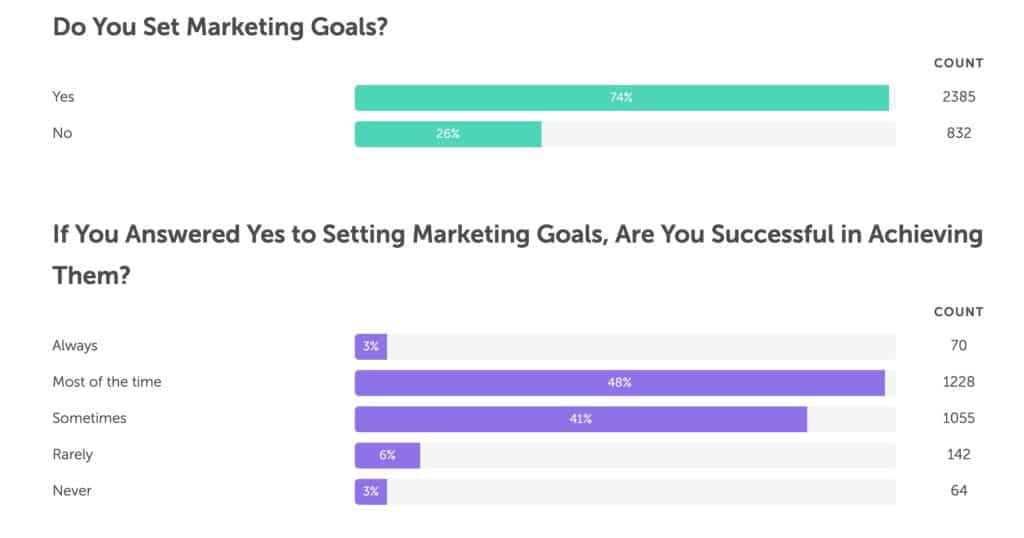Click the count value 1228
Image resolution: width=1024 pixels, height=538 pixels.
(x=959, y=382)
